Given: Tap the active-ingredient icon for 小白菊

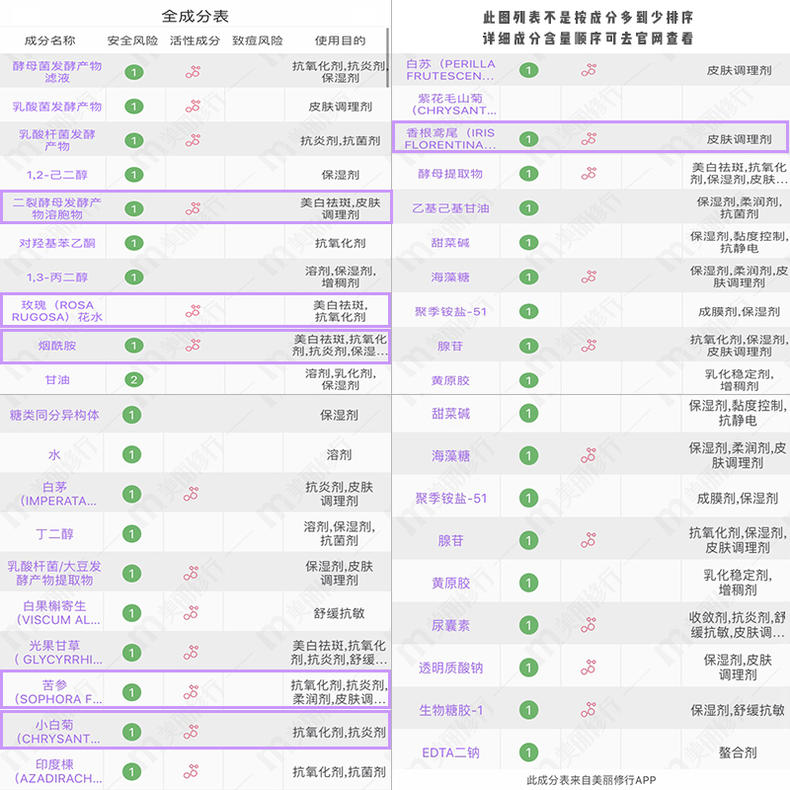Looking at the screenshot, I should click(191, 732).
